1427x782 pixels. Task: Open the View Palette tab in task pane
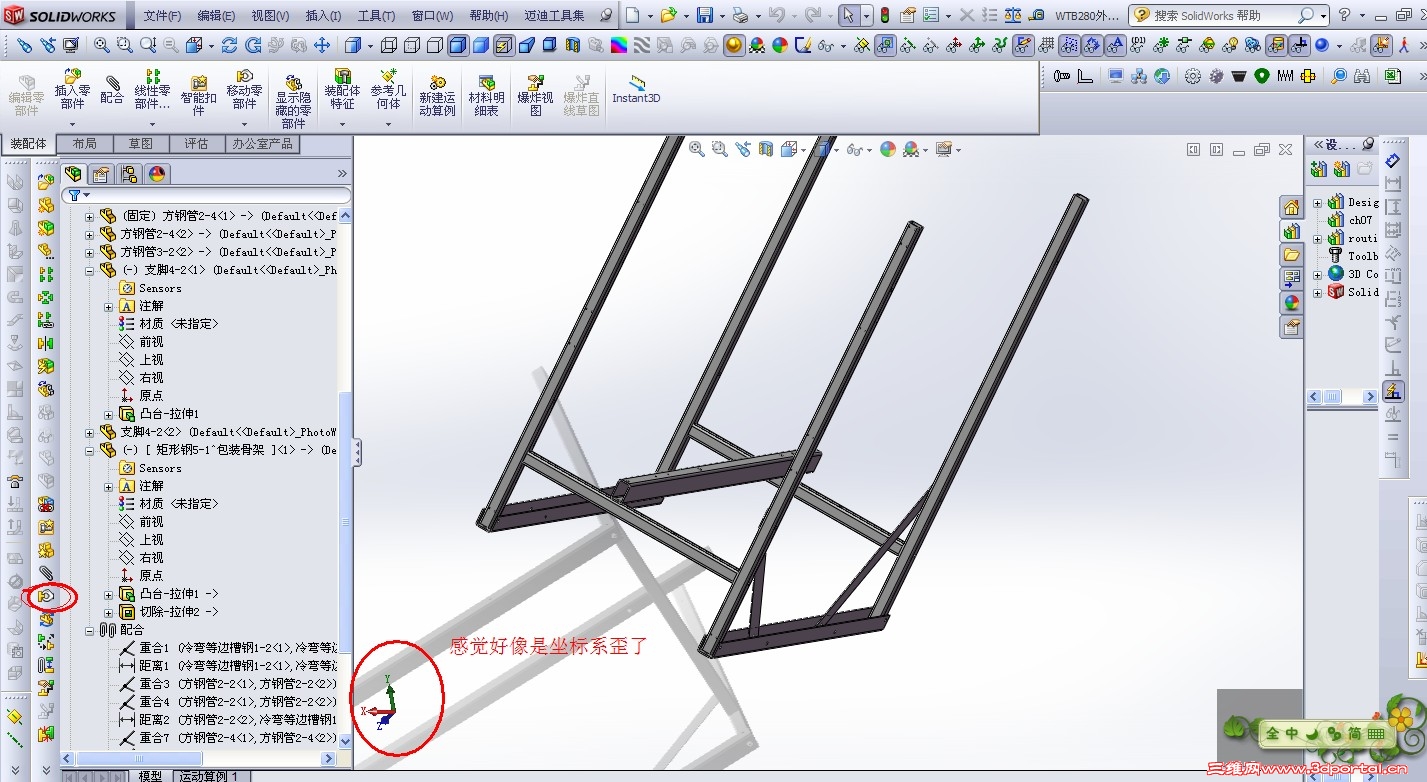(x=1292, y=279)
